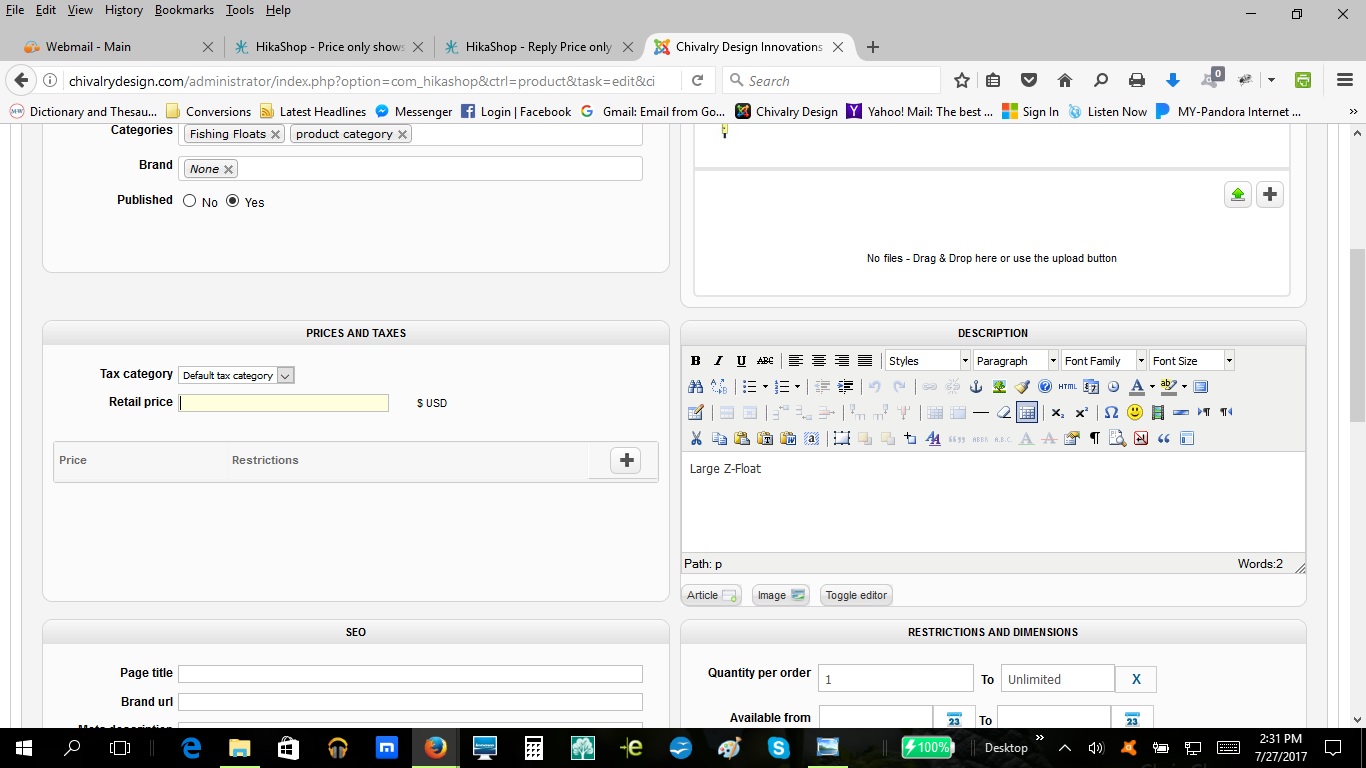Screen dimensions: 1366x768
Task: Click the Image button below the editor
Action: 781,595
